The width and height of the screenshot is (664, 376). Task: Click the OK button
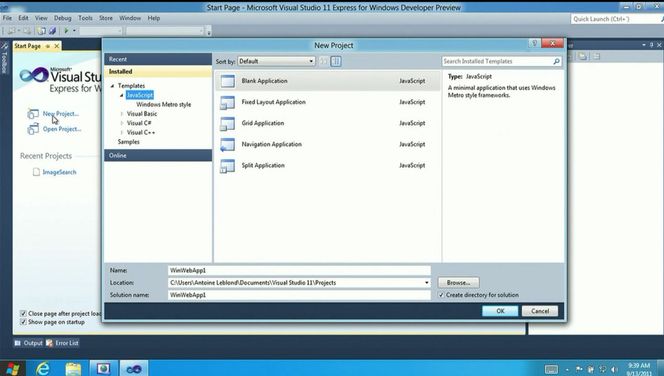(x=500, y=311)
